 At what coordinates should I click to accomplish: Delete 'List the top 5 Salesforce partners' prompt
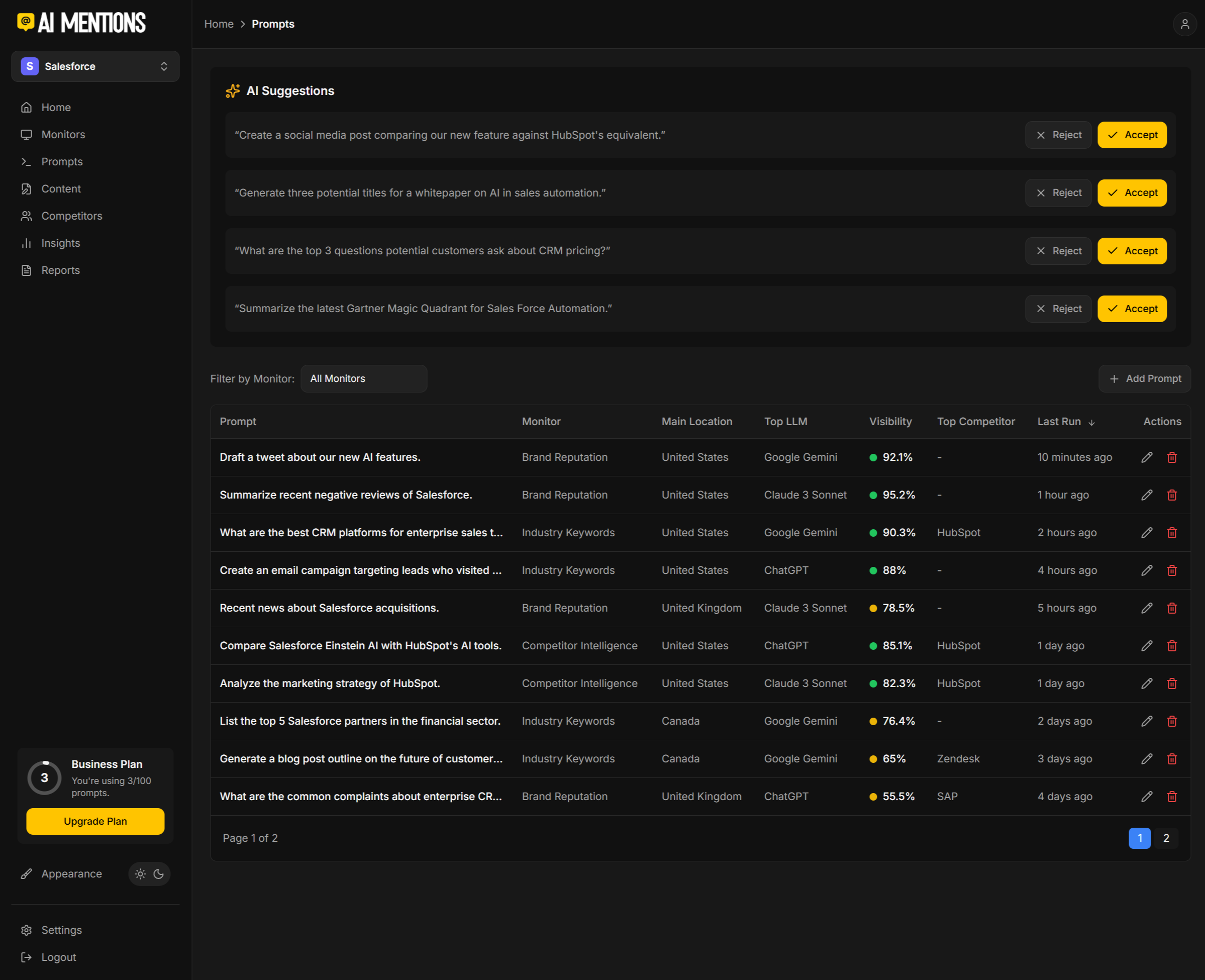1172,721
